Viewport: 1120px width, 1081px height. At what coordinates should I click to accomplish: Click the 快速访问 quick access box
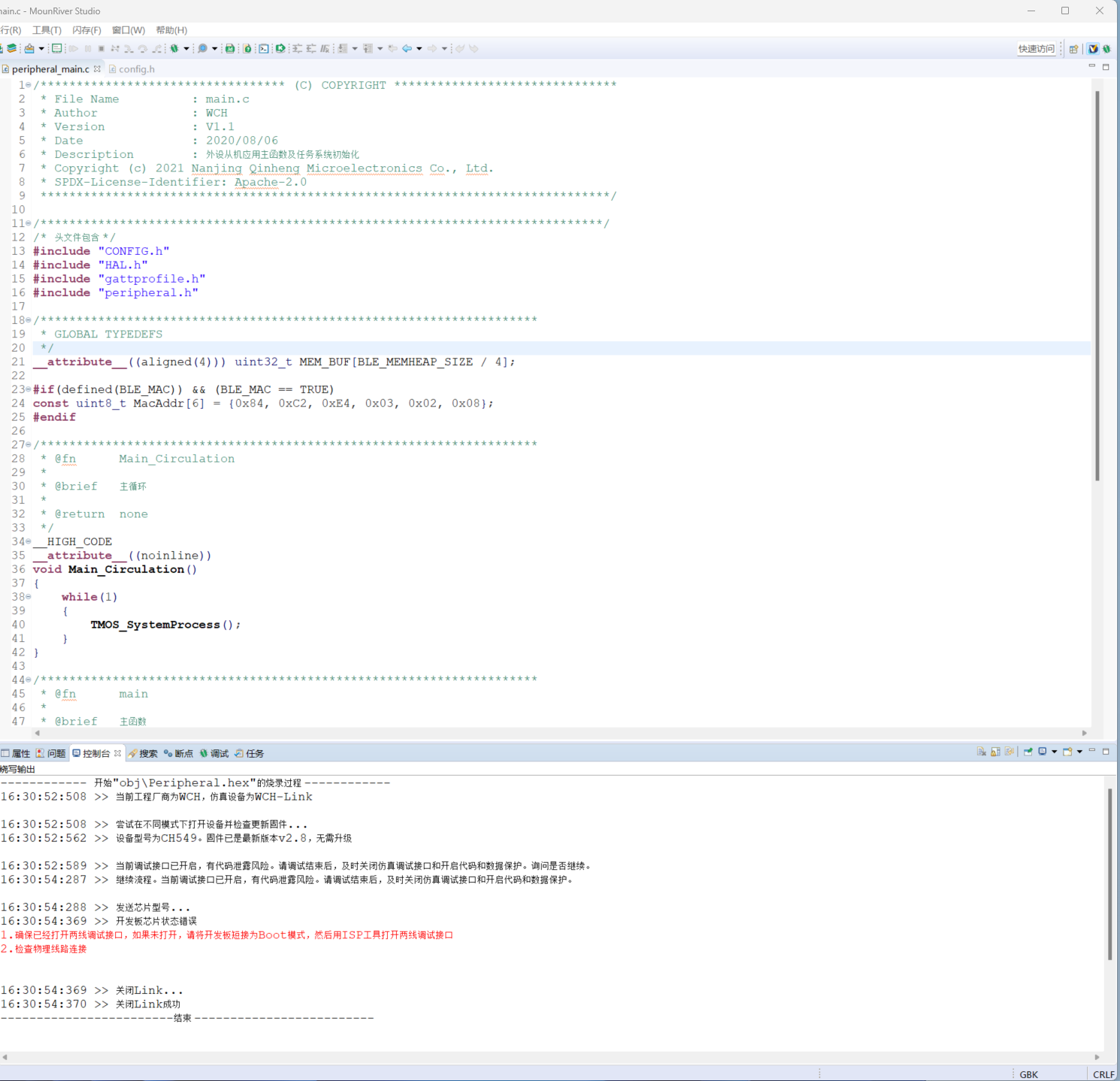1036,49
